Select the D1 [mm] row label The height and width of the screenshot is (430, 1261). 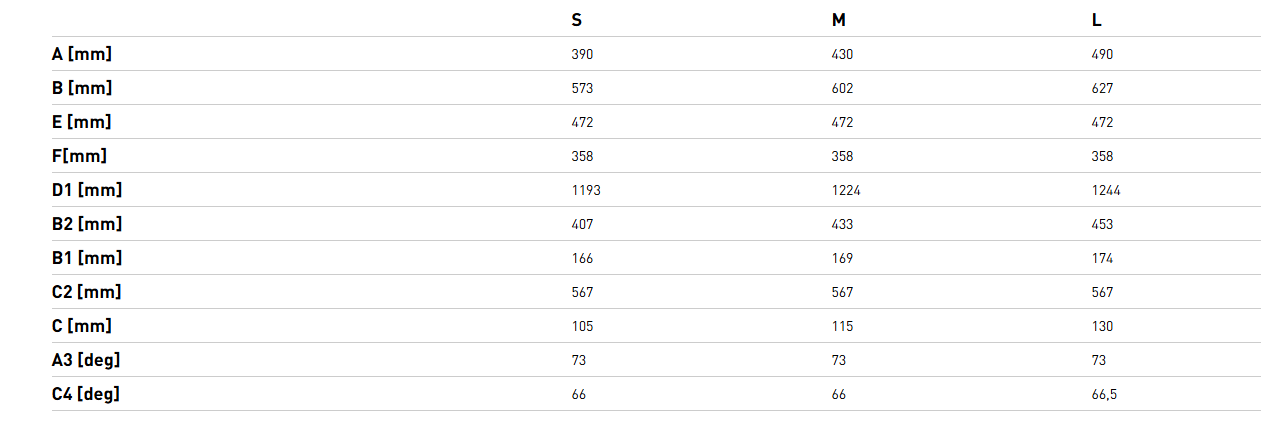tap(87, 190)
